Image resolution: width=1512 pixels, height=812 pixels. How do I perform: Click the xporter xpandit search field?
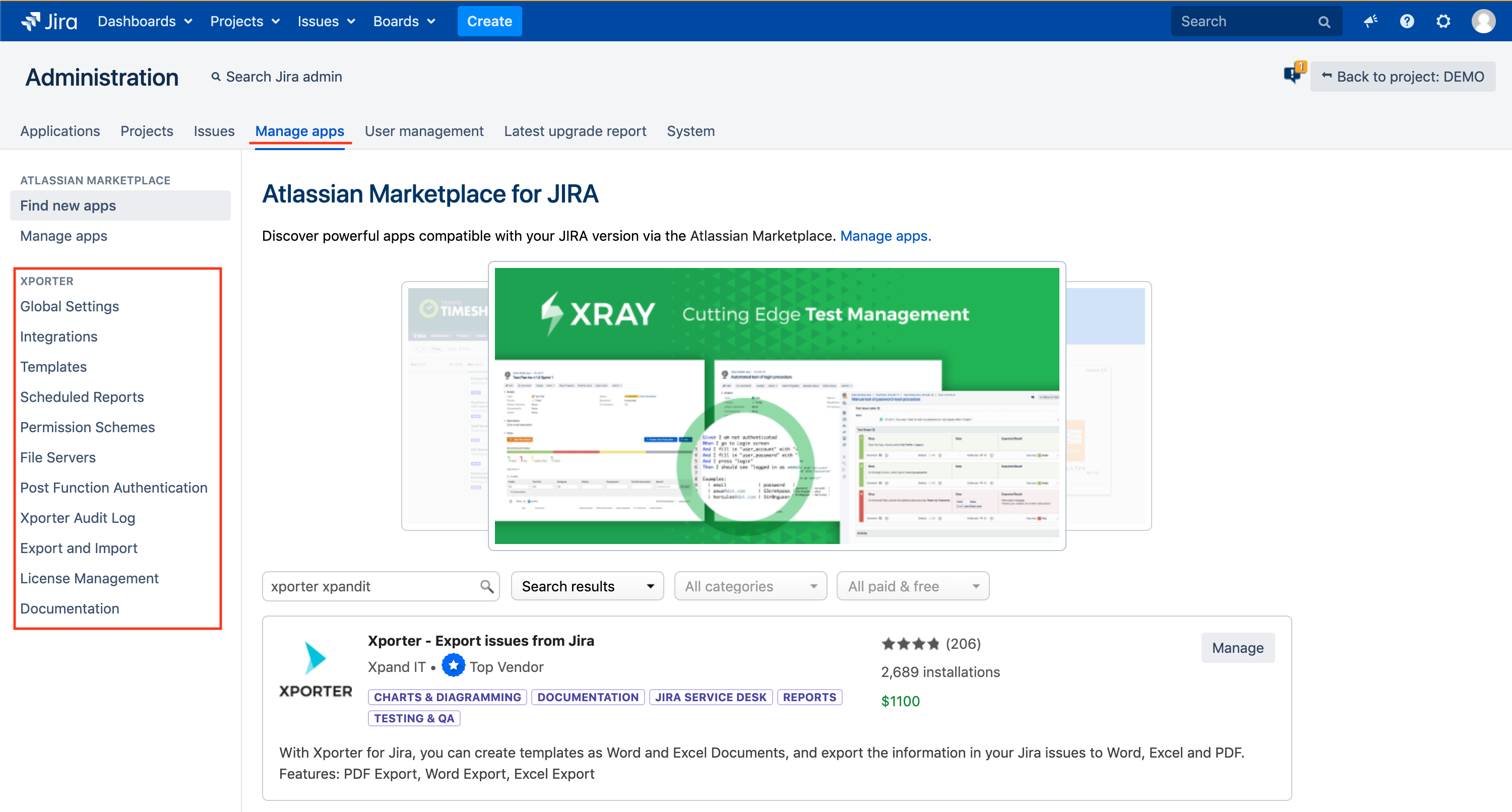pyautogui.click(x=373, y=586)
